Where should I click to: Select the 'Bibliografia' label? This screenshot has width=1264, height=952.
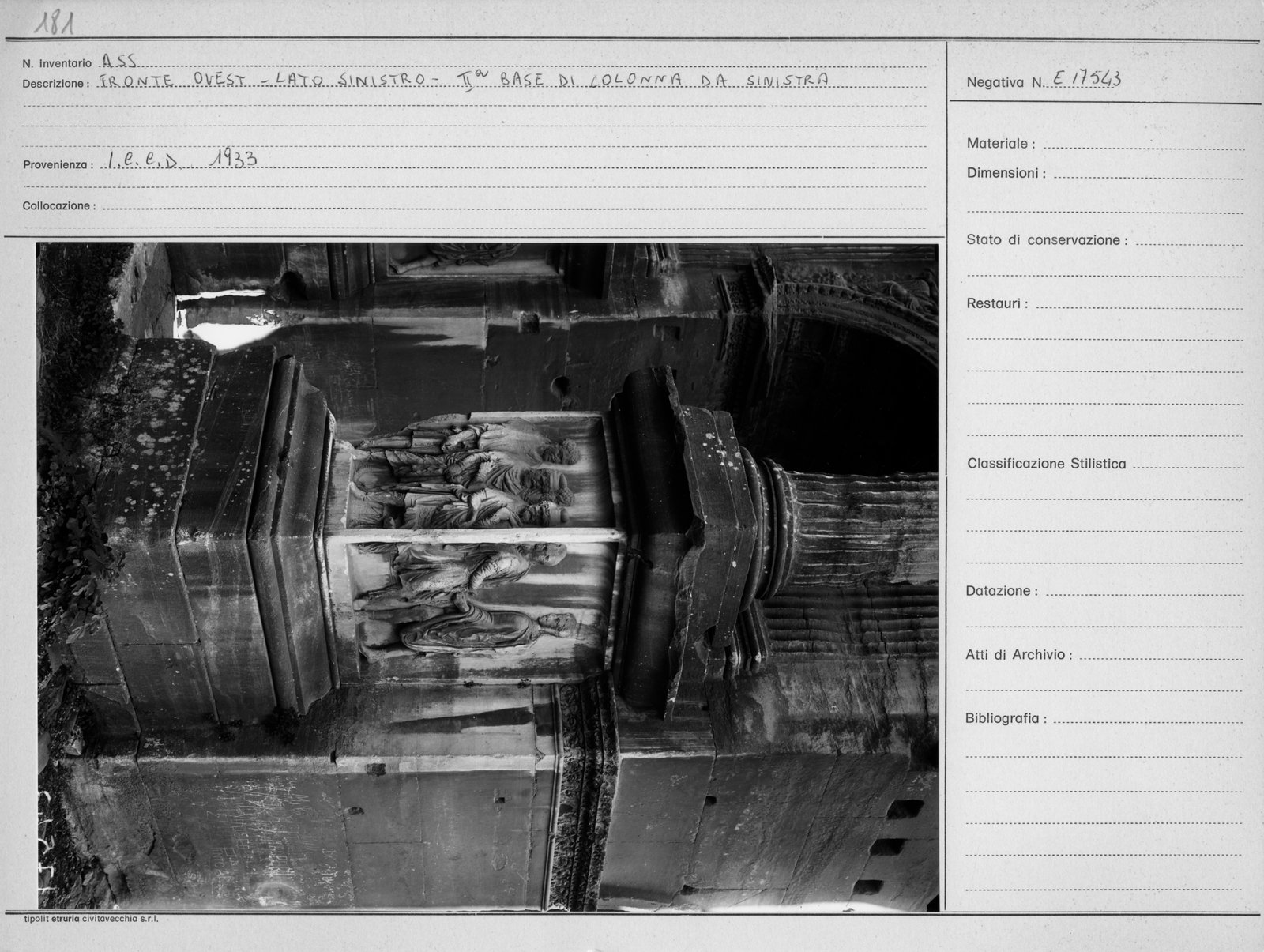(x=1006, y=719)
